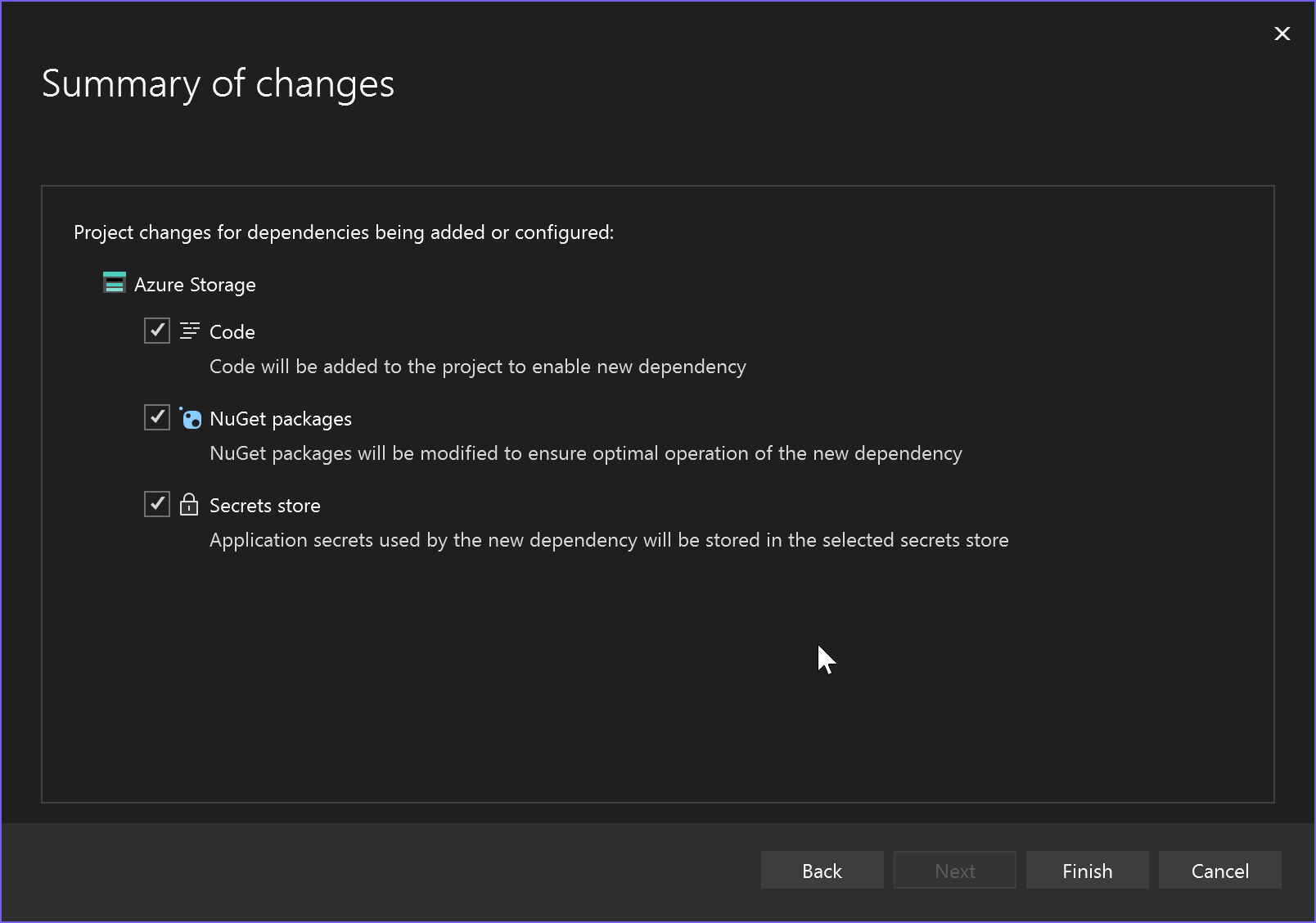Click the teal storage glyph before Azure Storage
Screen dimensions: 1316x923
(x=114, y=284)
